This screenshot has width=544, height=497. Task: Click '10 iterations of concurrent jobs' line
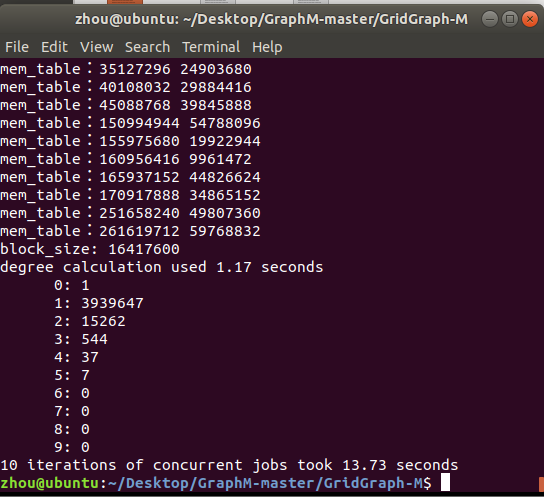point(229,465)
